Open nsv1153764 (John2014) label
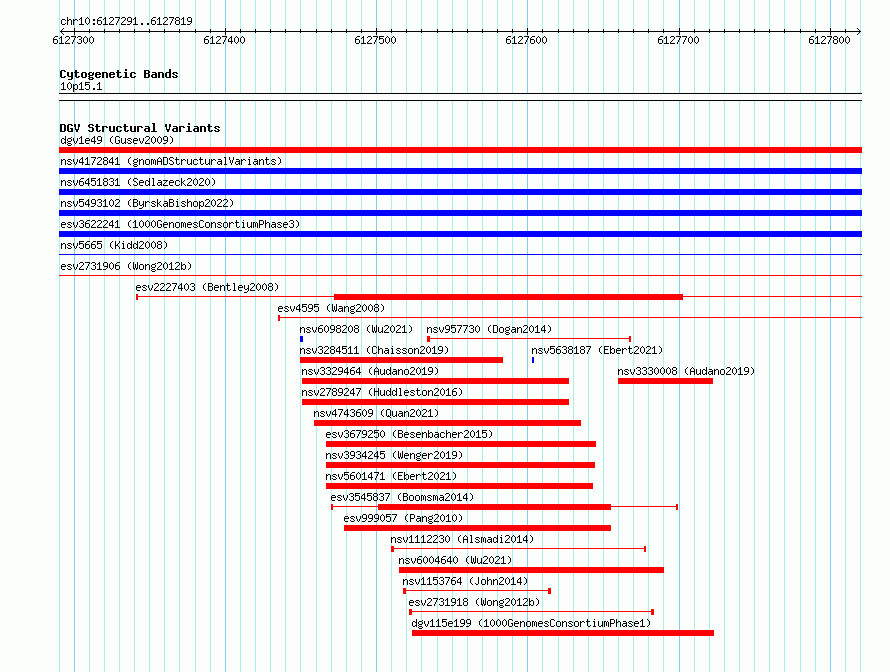Image resolution: width=890 pixels, height=672 pixels. [465, 581]
